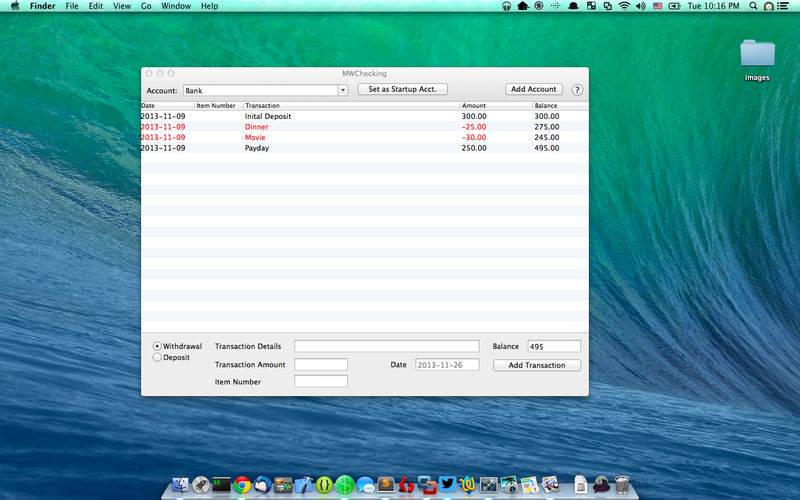The image size is (800, 500).
Task: Open the File menu
Action: pos(72,6)
